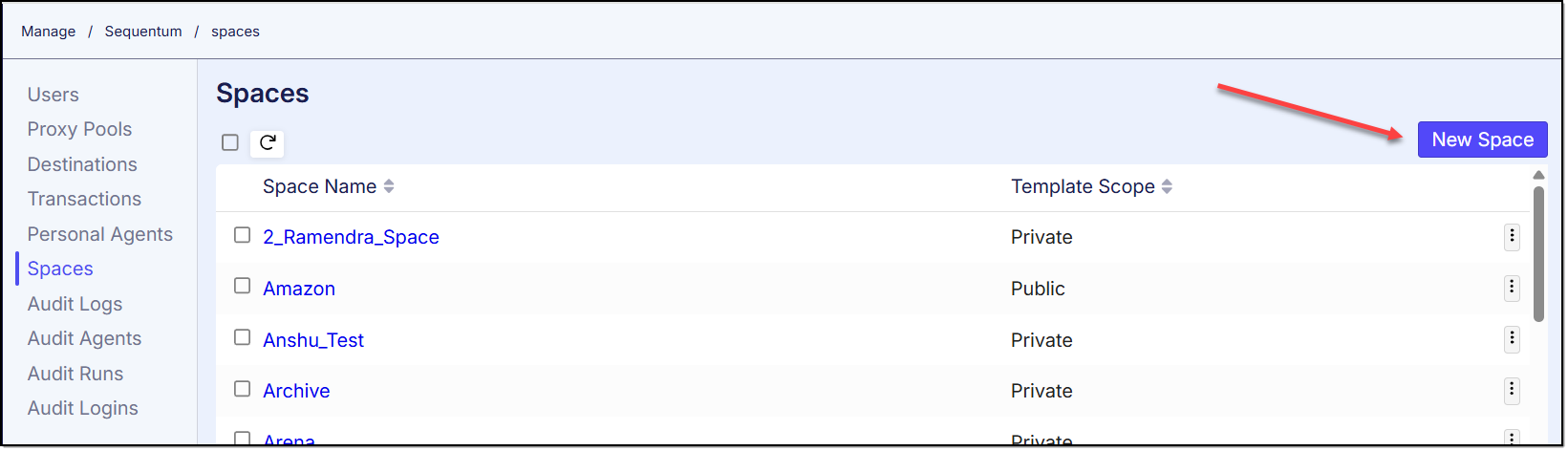Image resolution: width=1568 pixels, height=451 pixels.
Task: Click Manage in the breadcrumb
Action: point(48,32)
